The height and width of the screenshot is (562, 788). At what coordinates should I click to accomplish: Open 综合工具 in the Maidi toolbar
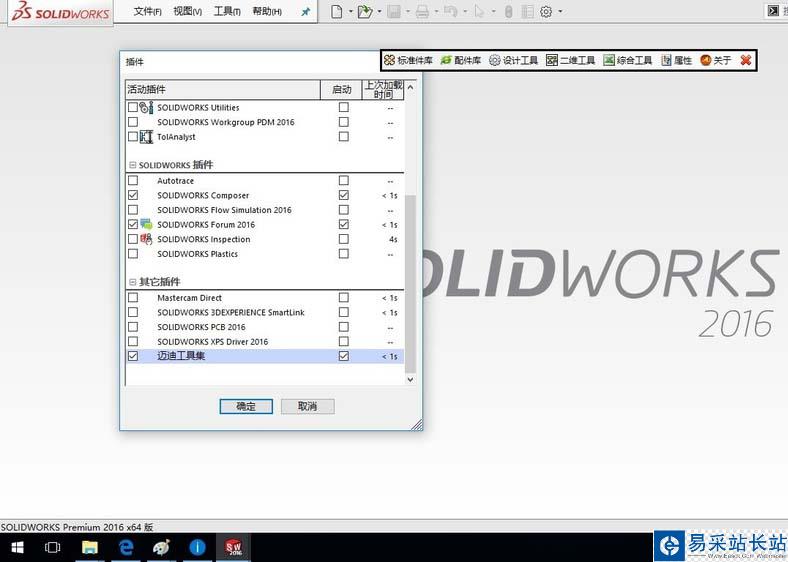628,60
